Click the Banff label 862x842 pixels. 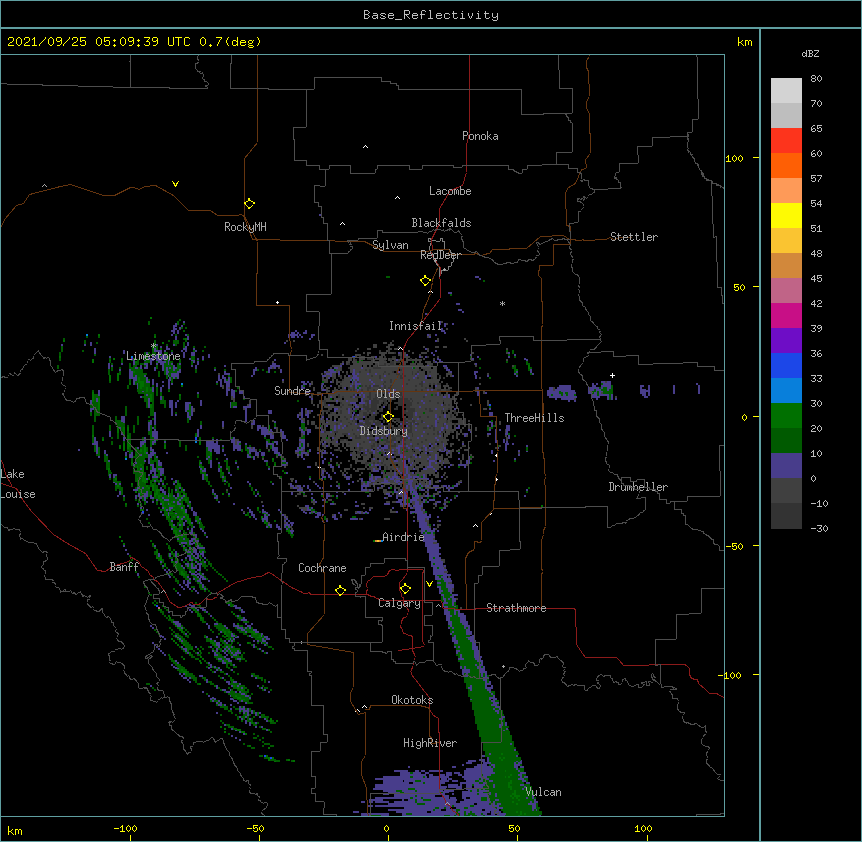point(124,567)
